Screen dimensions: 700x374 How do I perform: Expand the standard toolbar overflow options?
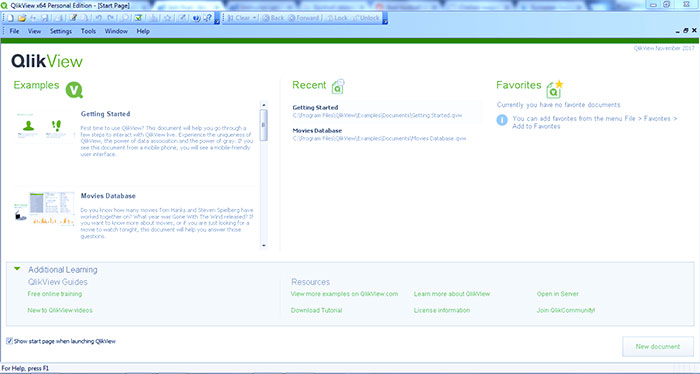pos(217,19)
